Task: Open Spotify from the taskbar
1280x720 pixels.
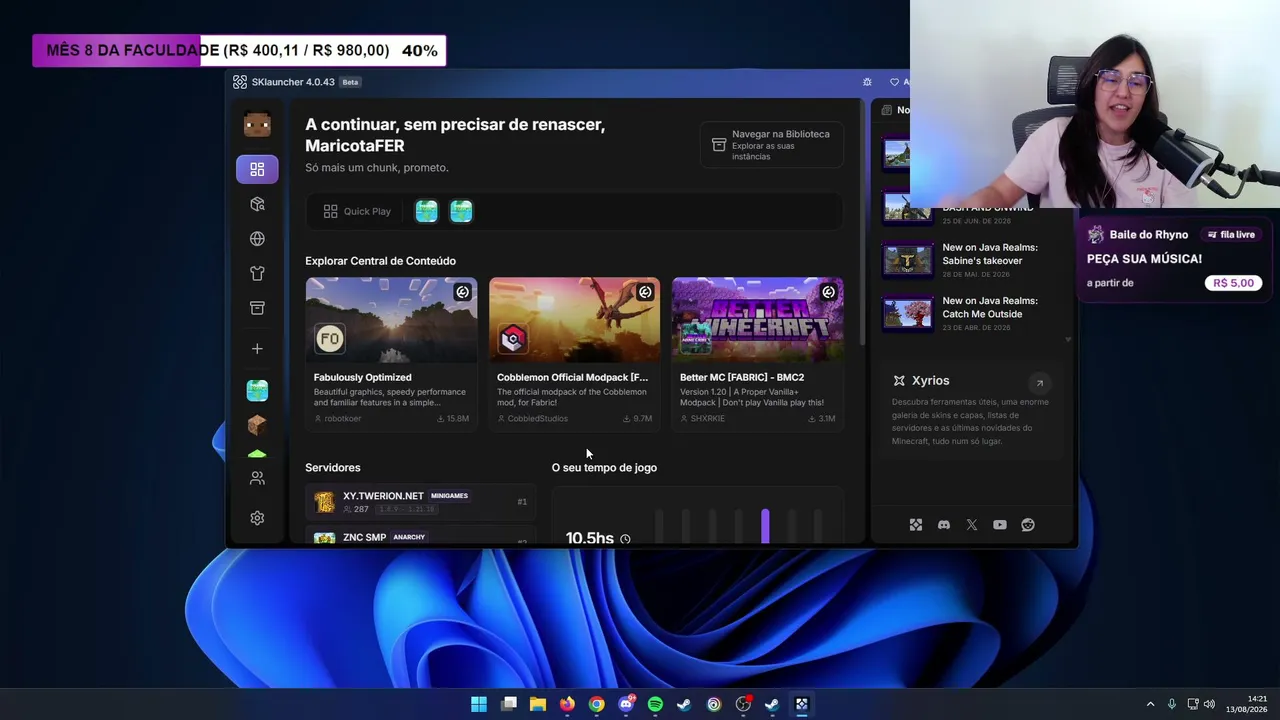Action: point(655,704)
